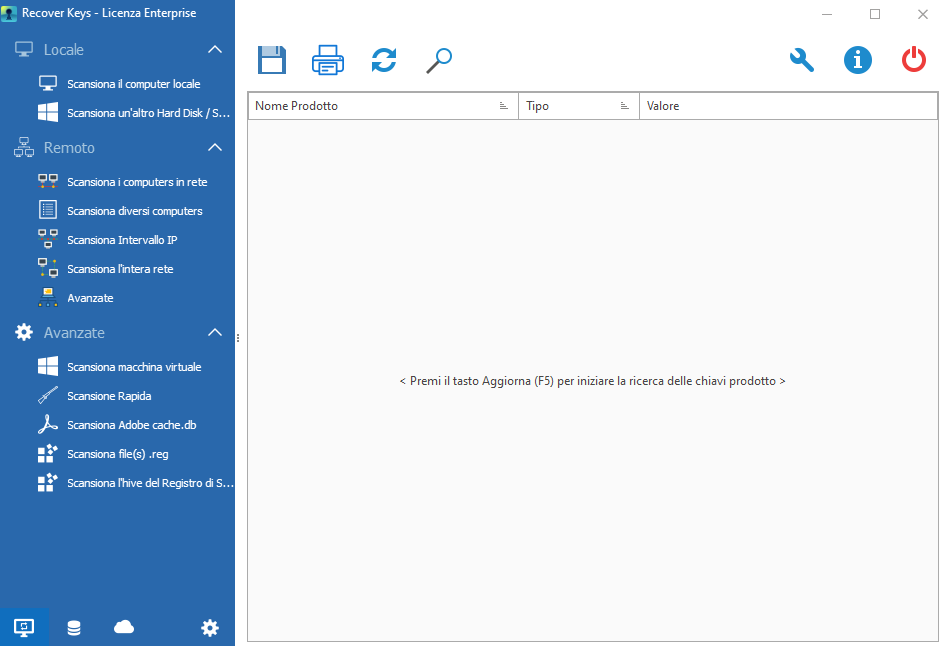This screenshot has width=944, height=646.
Task: Click the Premi il tasto Aggiorna (F5) message
Action: pos(592,381)
